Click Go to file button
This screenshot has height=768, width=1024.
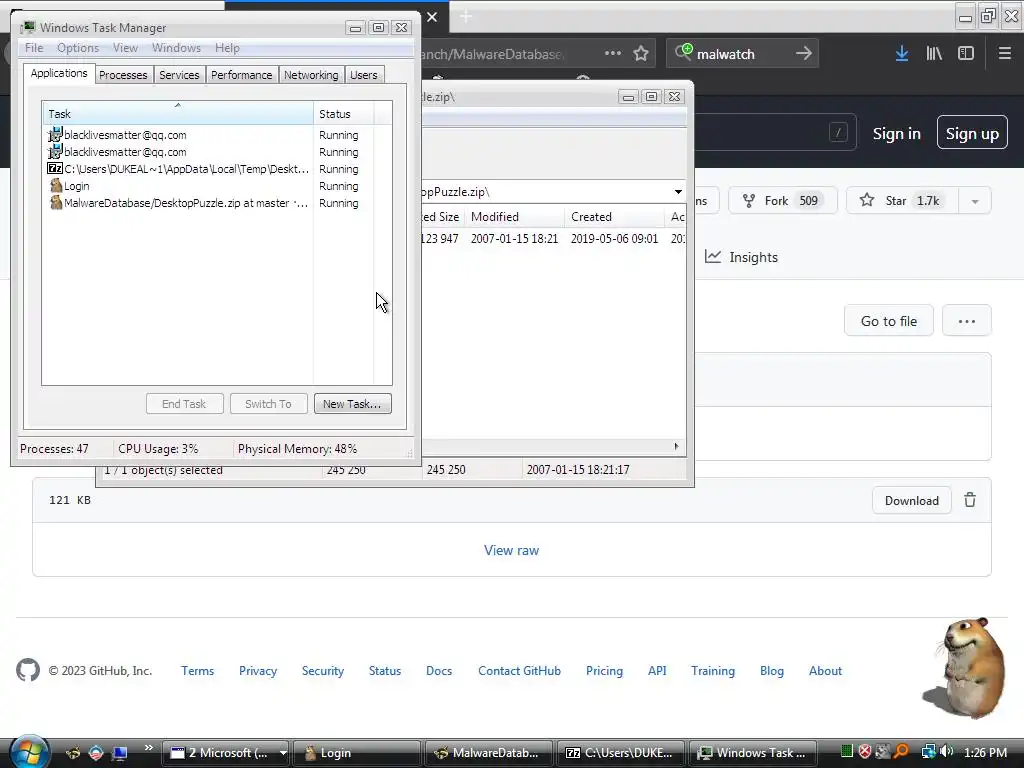coord(889,321)
